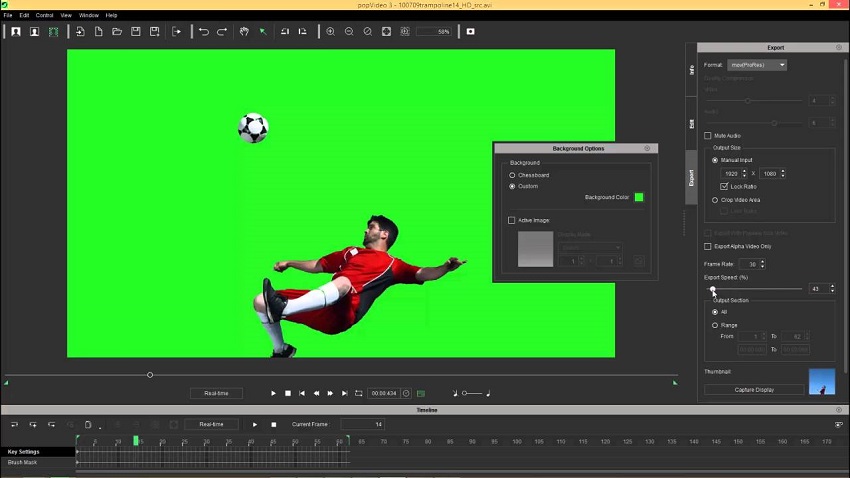850x478 pixels.
Task: Select All under Output Section
Action: coord(714,312)
